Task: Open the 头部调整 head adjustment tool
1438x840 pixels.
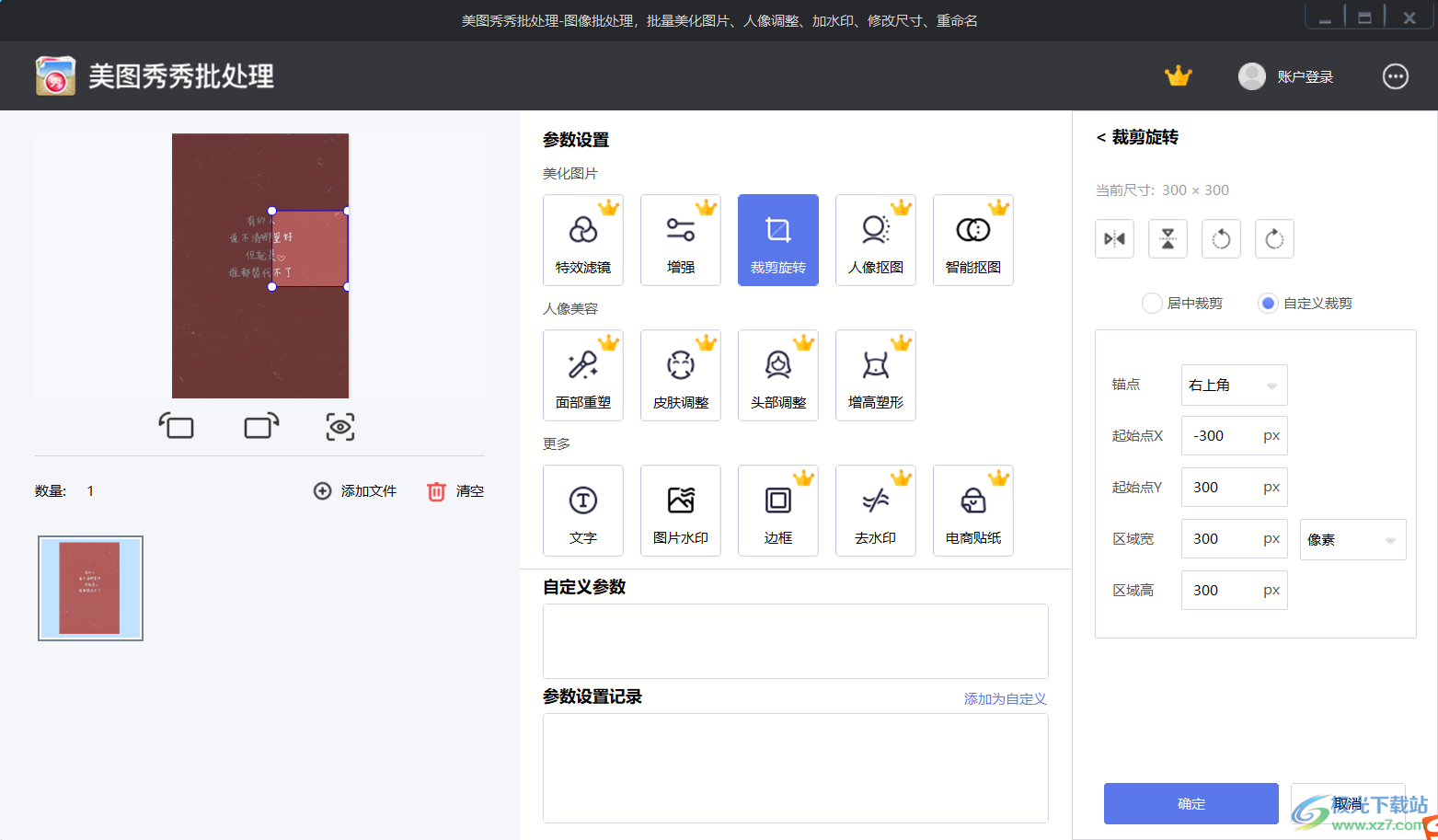Action: pyautogui.click(x=778, y=375)
